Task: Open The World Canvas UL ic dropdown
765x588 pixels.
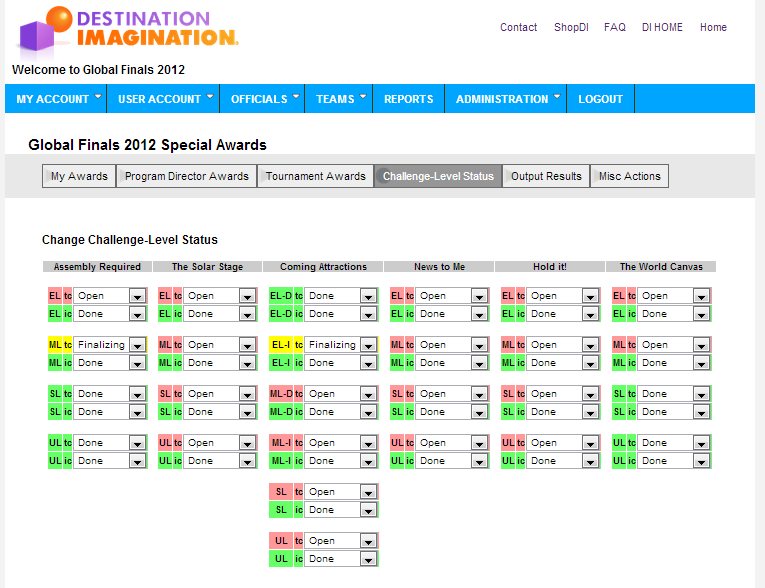Action: click(674, 461)
